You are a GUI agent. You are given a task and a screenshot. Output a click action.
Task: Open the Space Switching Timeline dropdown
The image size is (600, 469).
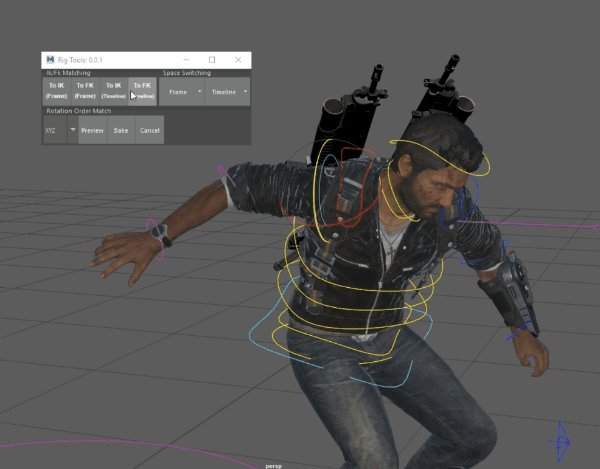pyautogui.click(x=227, y=92)
